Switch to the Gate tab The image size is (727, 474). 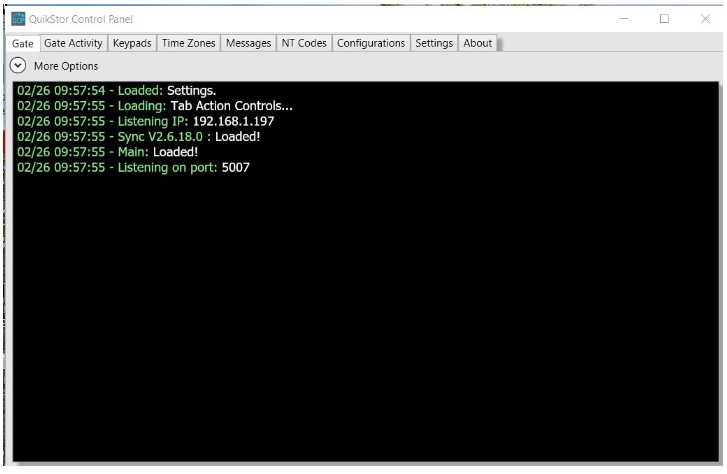click(23, 44)
